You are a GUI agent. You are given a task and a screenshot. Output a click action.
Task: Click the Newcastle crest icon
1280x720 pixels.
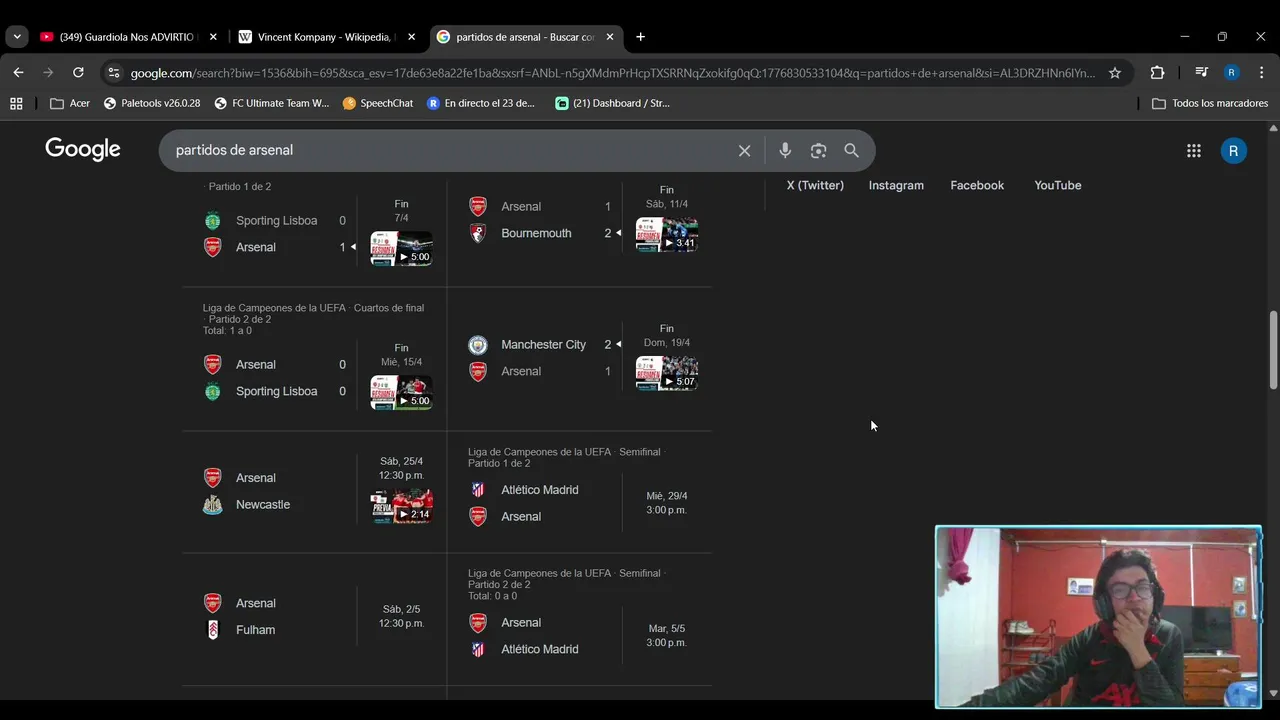pos(212,505)
